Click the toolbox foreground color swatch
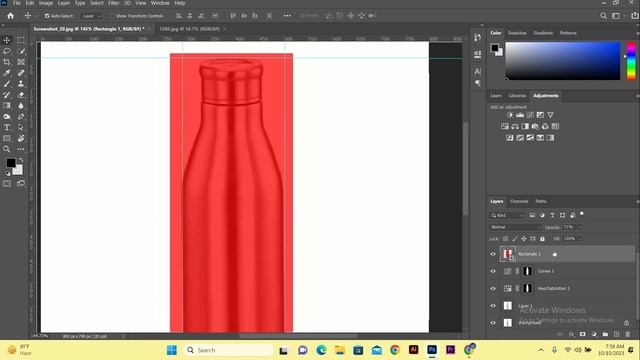Screen dimensions: 640x360 point(11,162)
